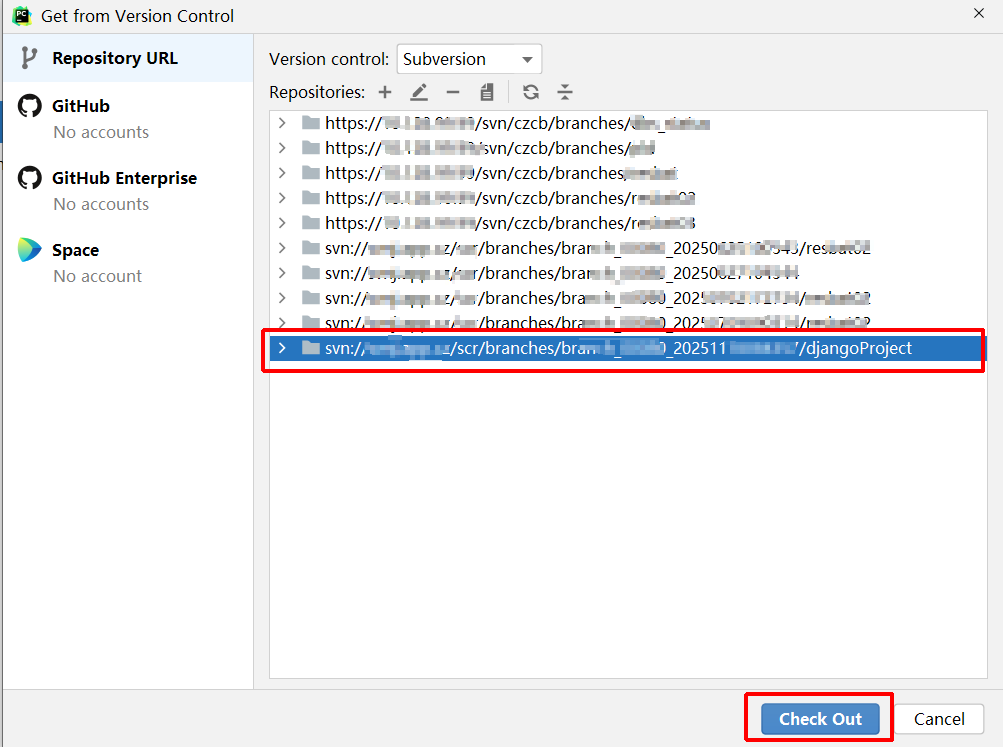
Task: Select the svn row ending in 20250 without subfolder
Action: point(628,273)
